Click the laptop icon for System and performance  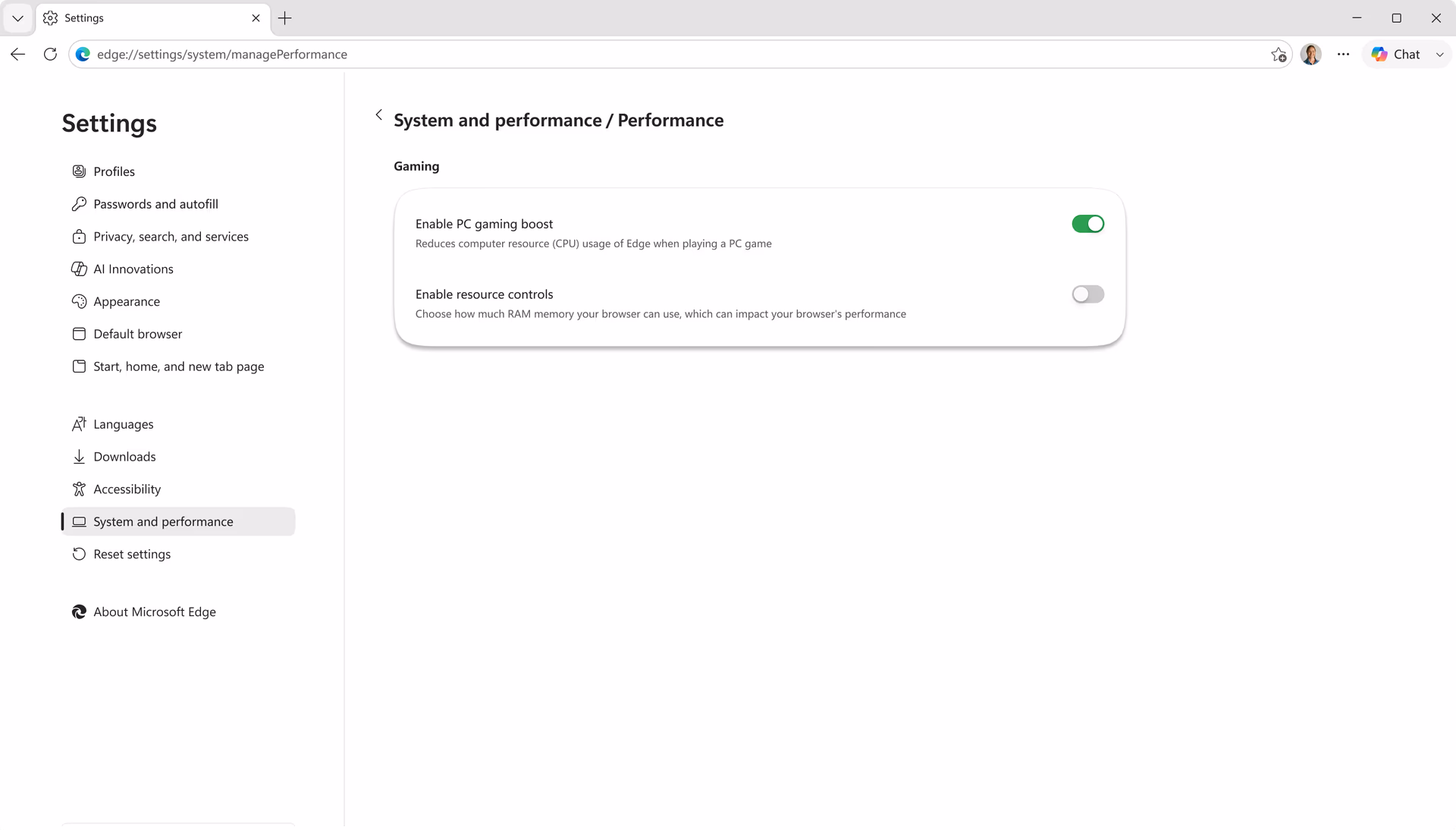point(79,522)
